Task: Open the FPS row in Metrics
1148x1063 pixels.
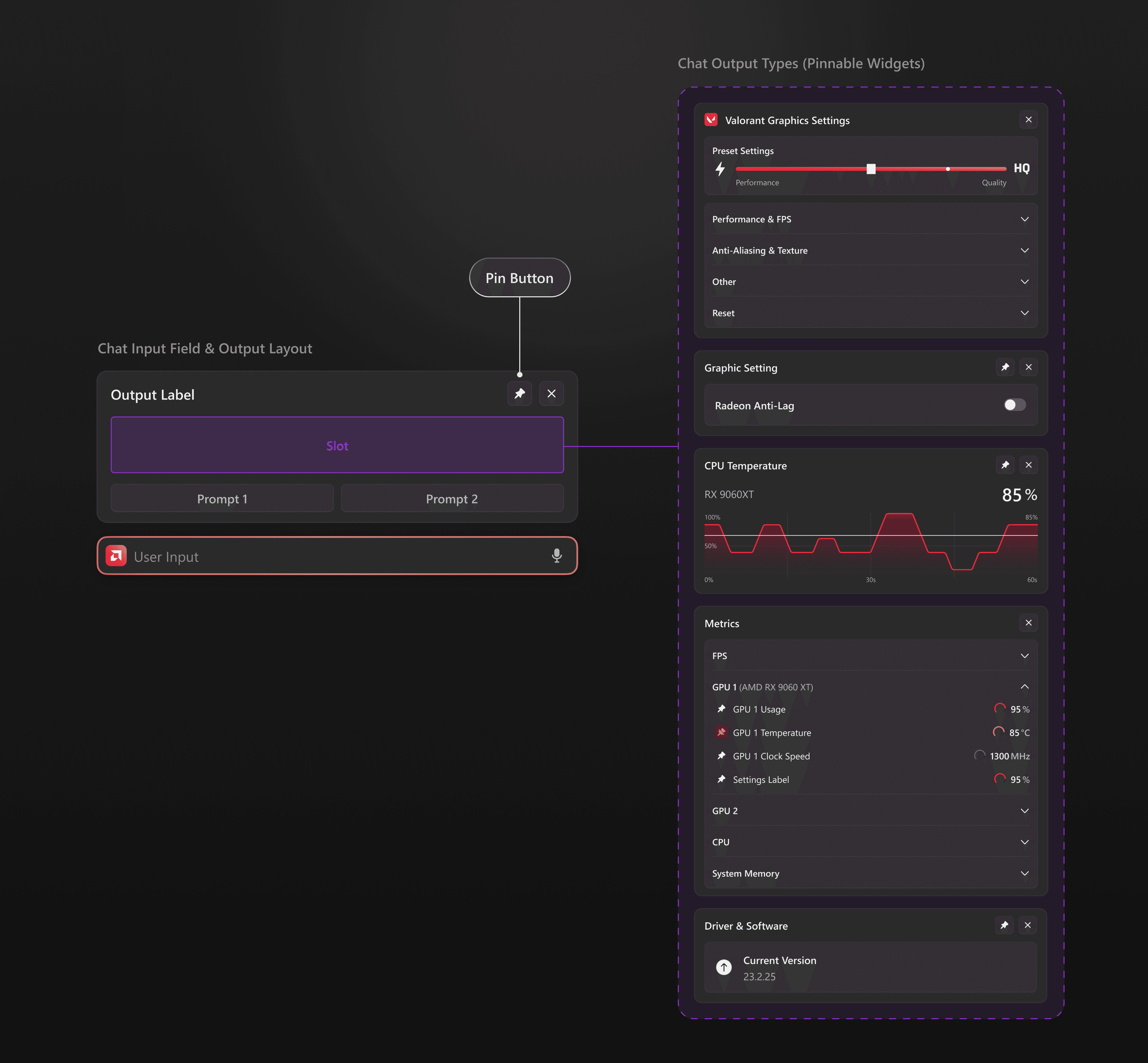Action: pyautogui.click(x=1024, y=656)
